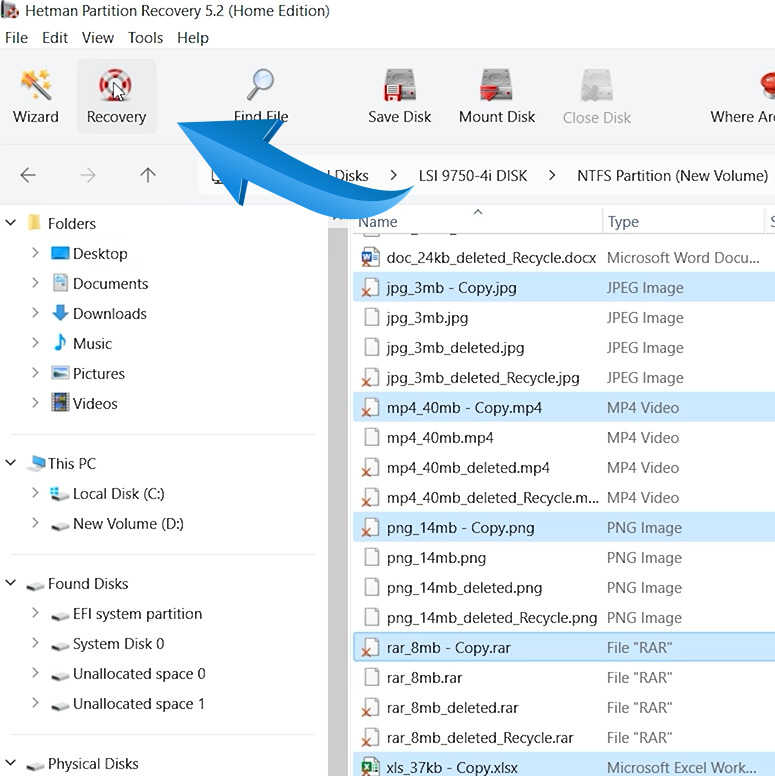Expand Unallocated space 1 node

[x=35, y=703]
